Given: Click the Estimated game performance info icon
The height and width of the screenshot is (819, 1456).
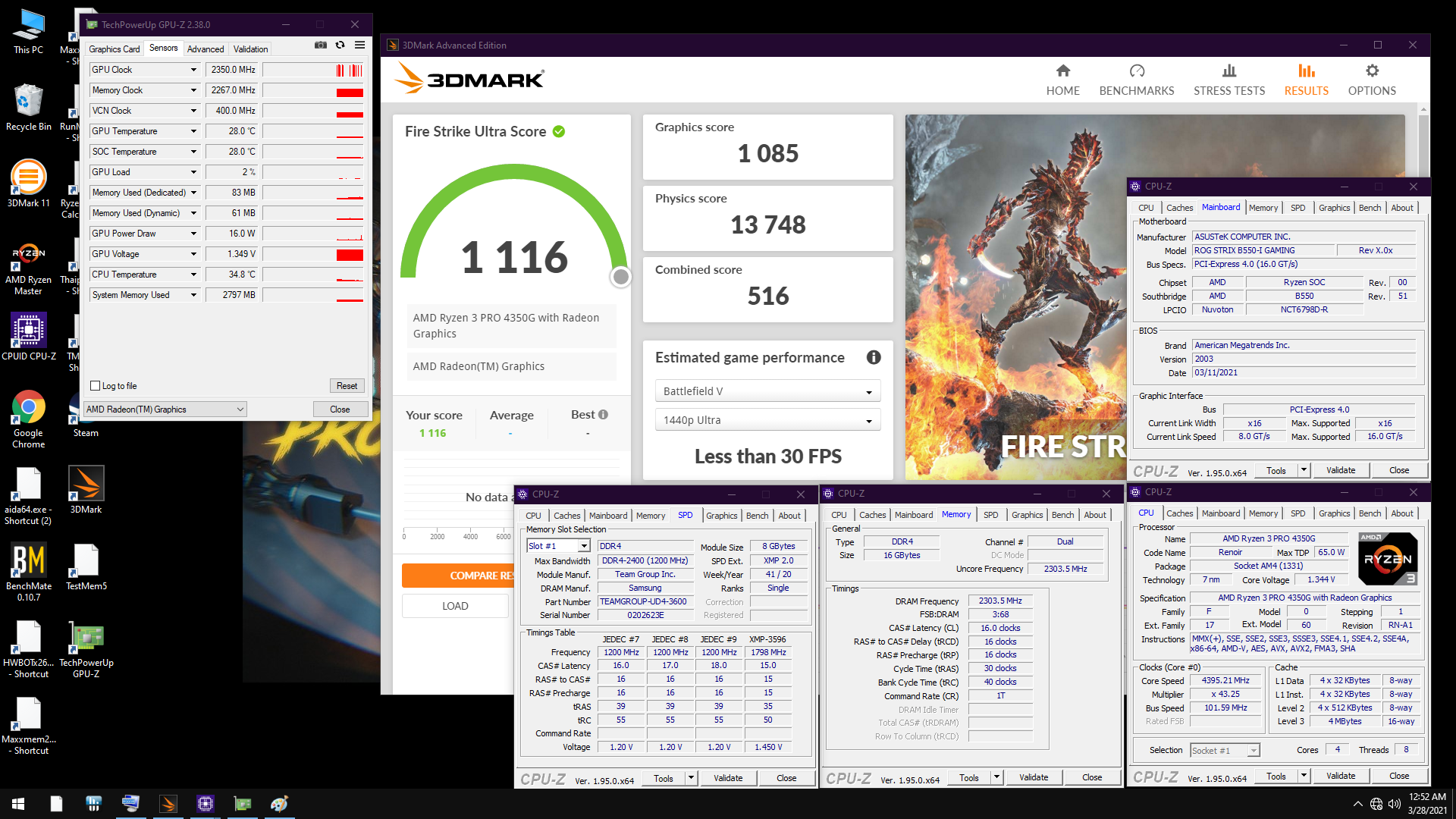Looking at the screenshot, I should click(x=874, y=357).
